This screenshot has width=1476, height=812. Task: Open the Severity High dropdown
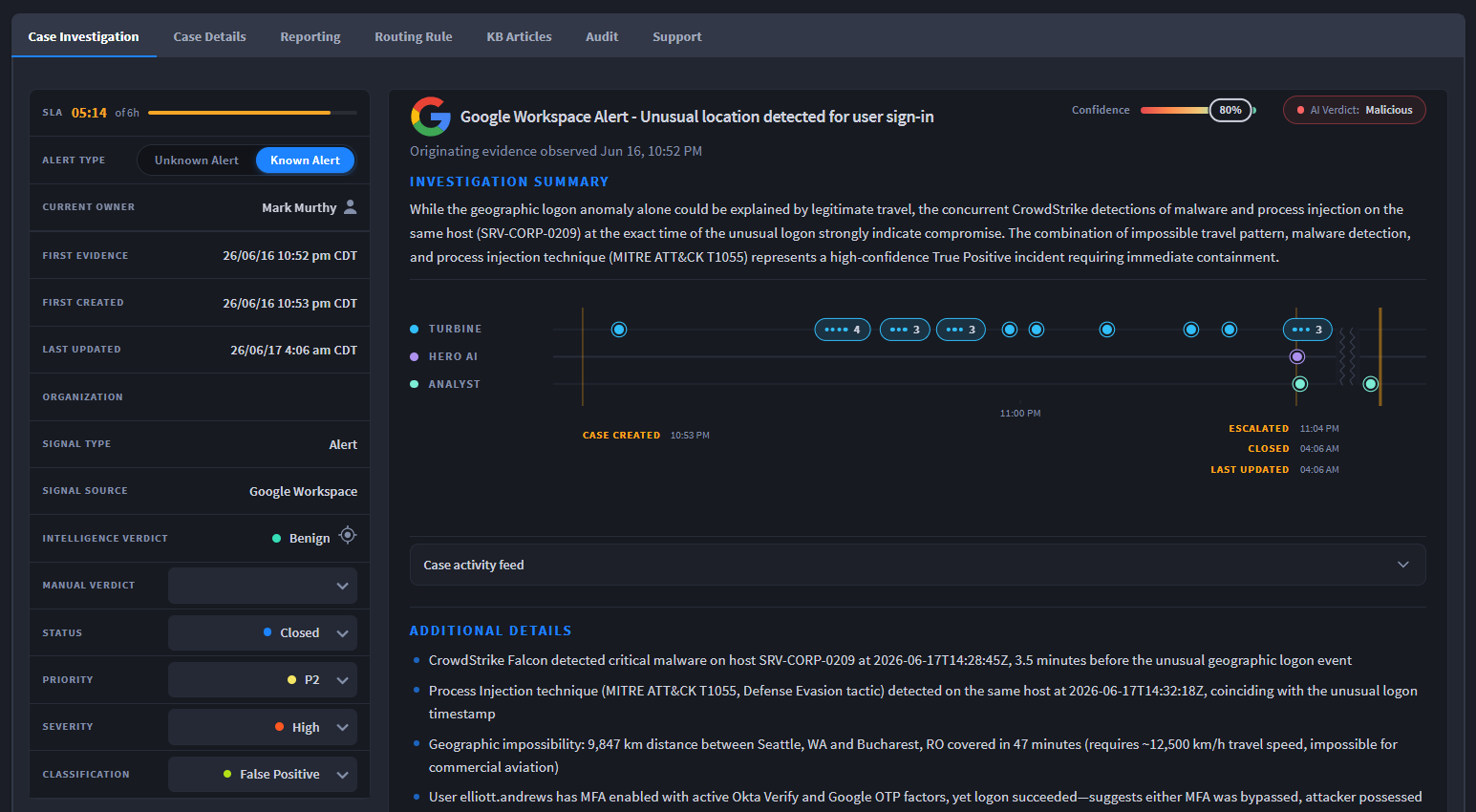[263, 727]
